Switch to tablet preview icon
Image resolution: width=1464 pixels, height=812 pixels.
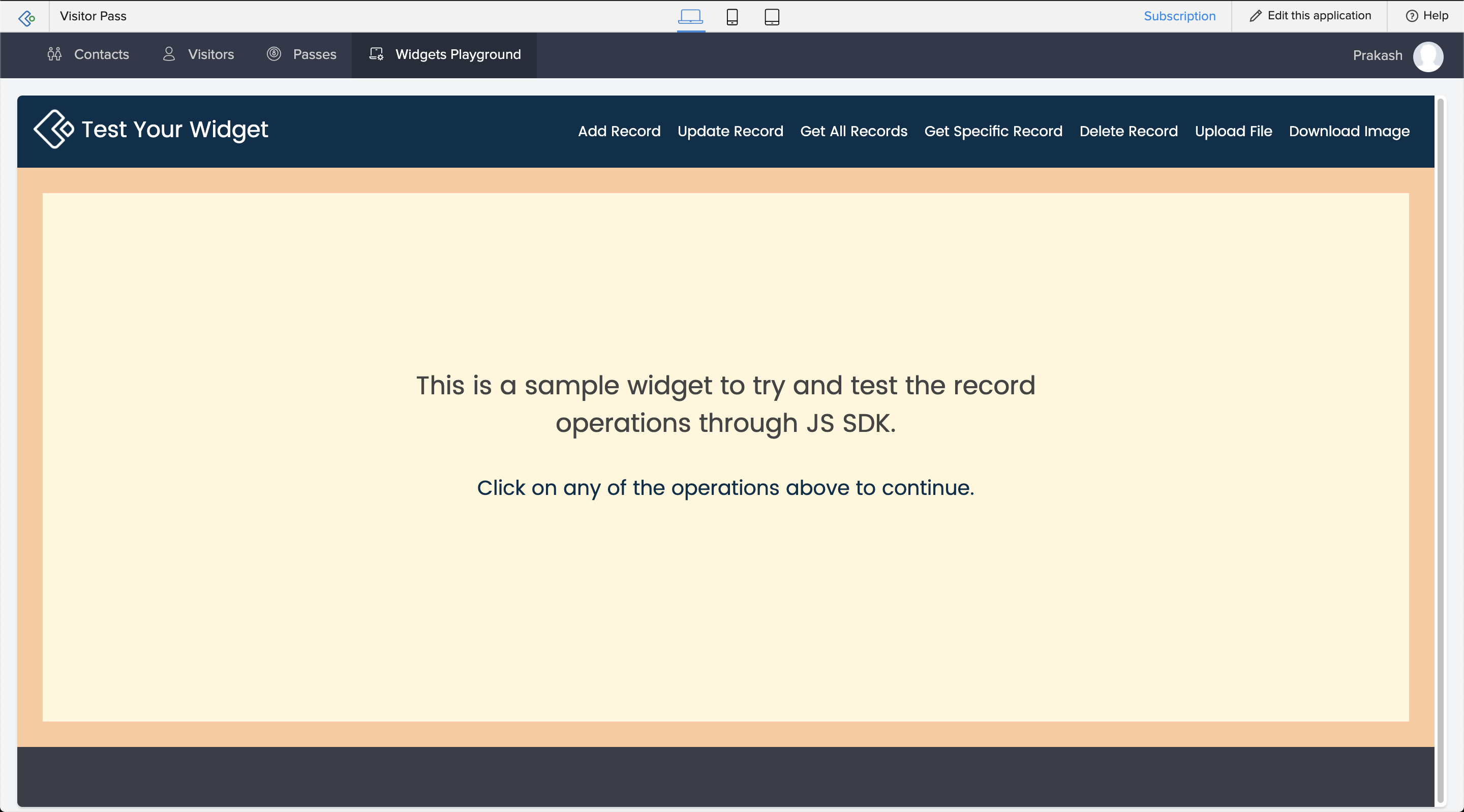tap(771, 16)
